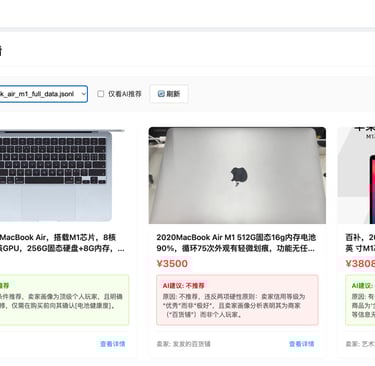Viewport: 375px width, 366px height.
Task: Open the silver MacBook lid product image
Action: point(237,175)
